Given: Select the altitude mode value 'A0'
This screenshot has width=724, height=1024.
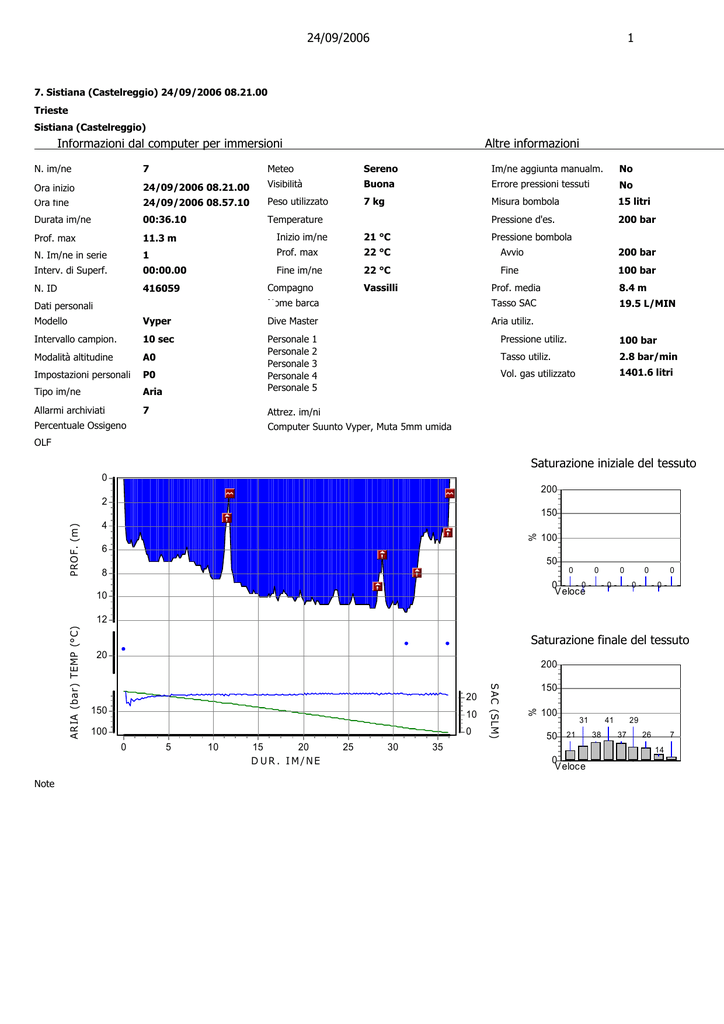Looking at the screenshot, I should [x=150, y=357].
